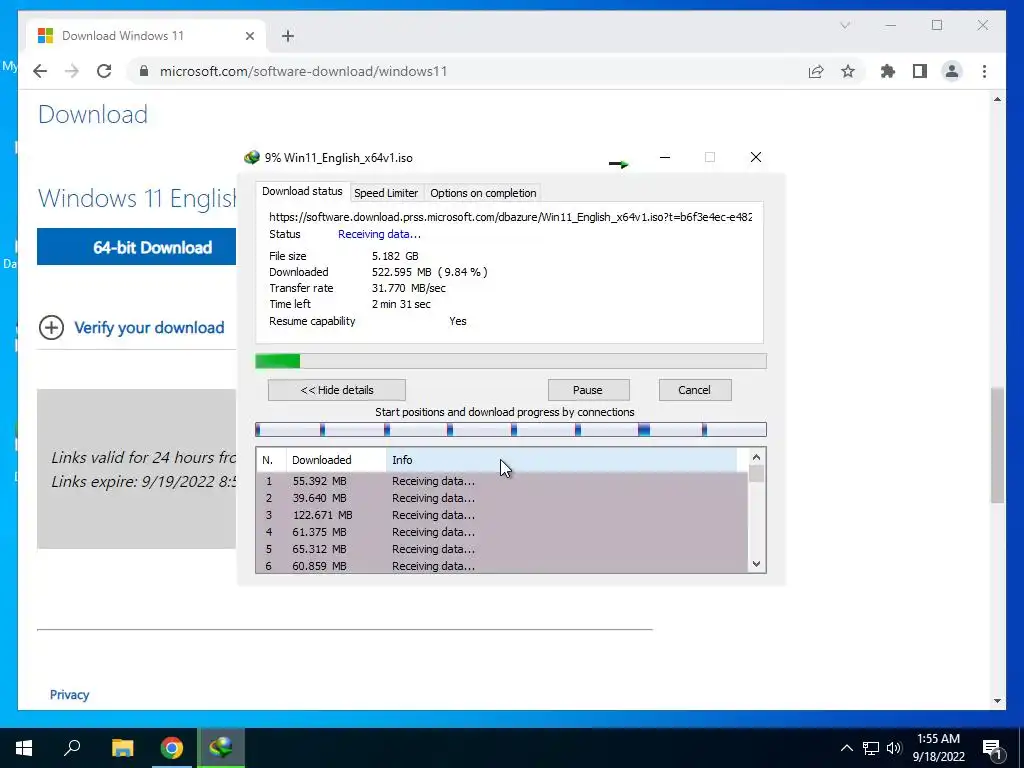
Task: Click the Receiving data status text
Action: 379,234
